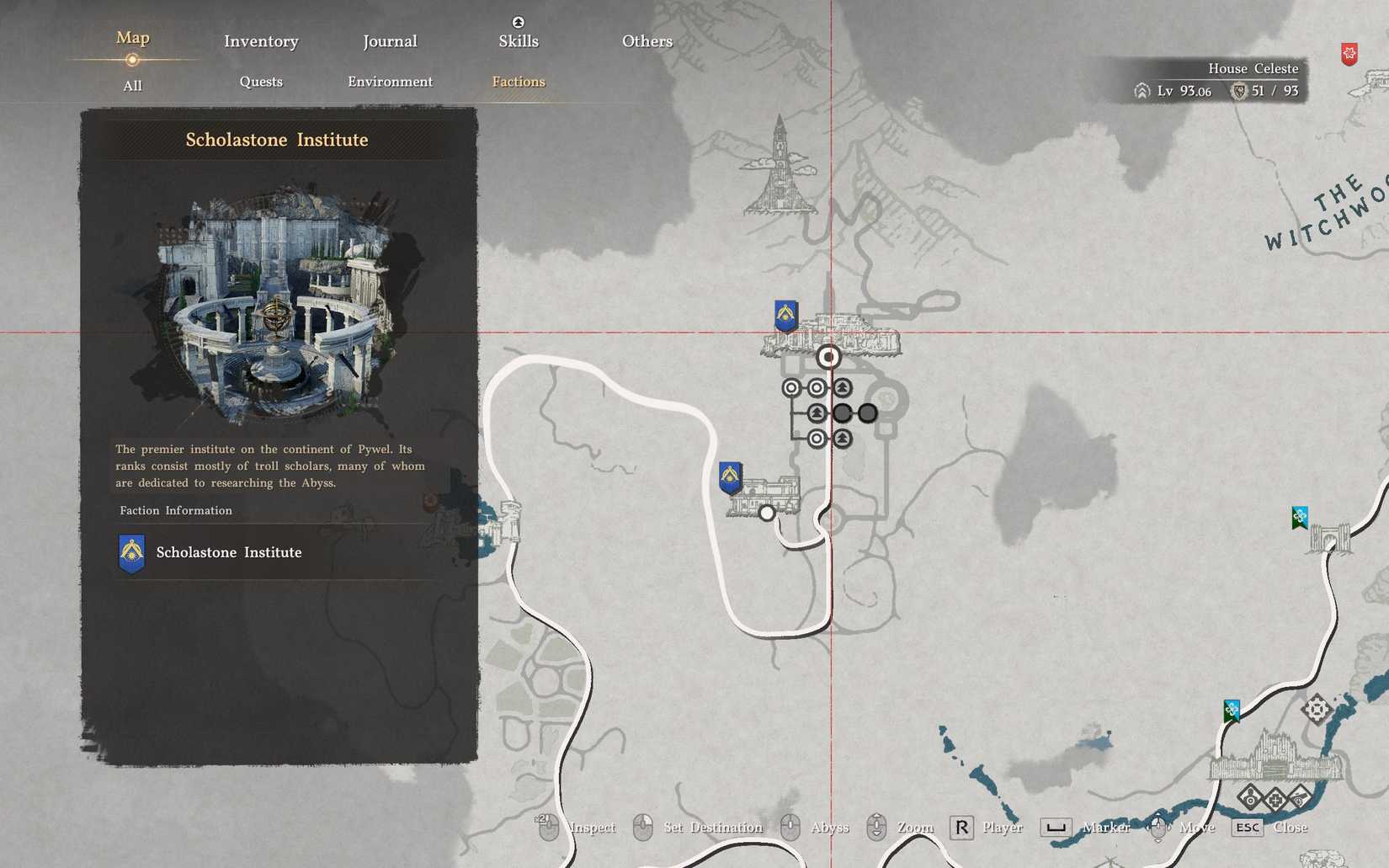Click the northern Scholastone Institute shield marker
The height and width of the screenshot is (868, 1389).
tap(785, 316)
